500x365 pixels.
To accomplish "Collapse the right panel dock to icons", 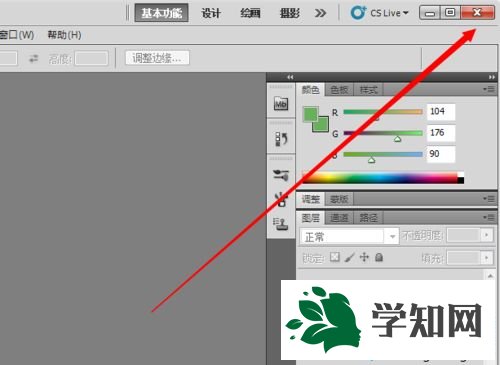I will pyautogui.click(x=492, y=77).
